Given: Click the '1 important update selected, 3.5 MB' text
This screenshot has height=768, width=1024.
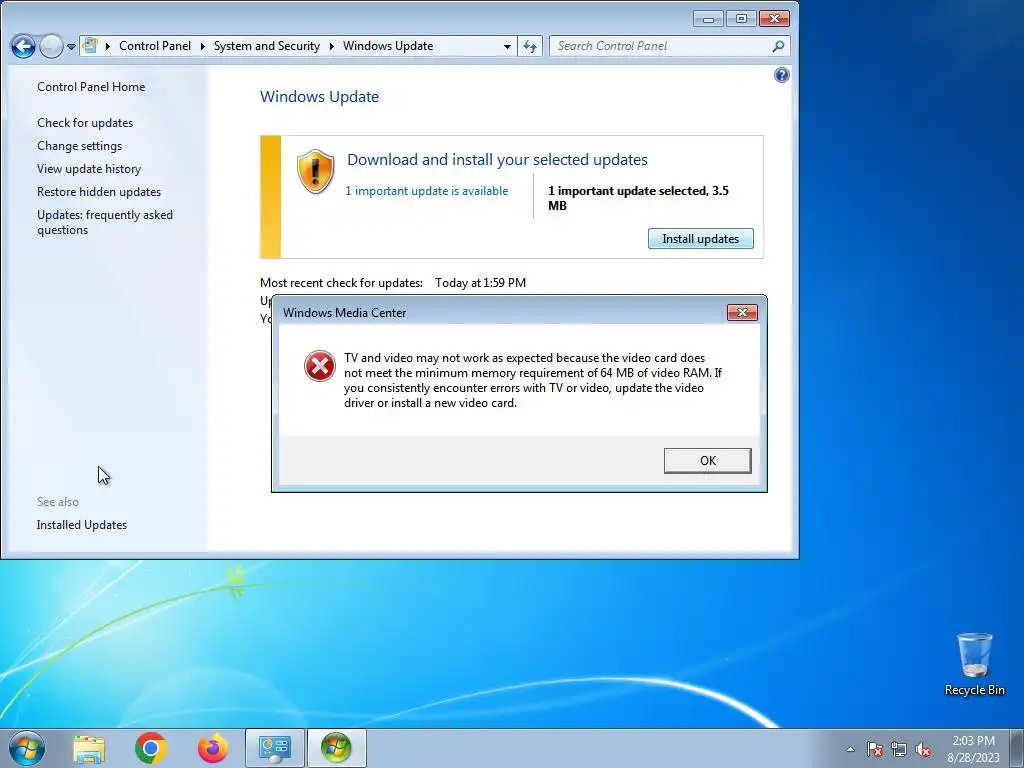Looking at the screenshot, I should click(x=638, y=198).
